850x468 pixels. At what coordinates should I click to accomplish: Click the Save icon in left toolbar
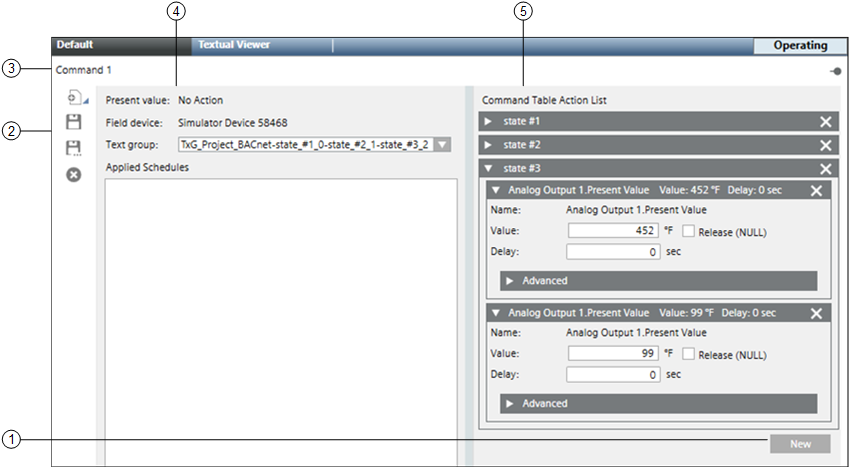[x=73, y=122]
